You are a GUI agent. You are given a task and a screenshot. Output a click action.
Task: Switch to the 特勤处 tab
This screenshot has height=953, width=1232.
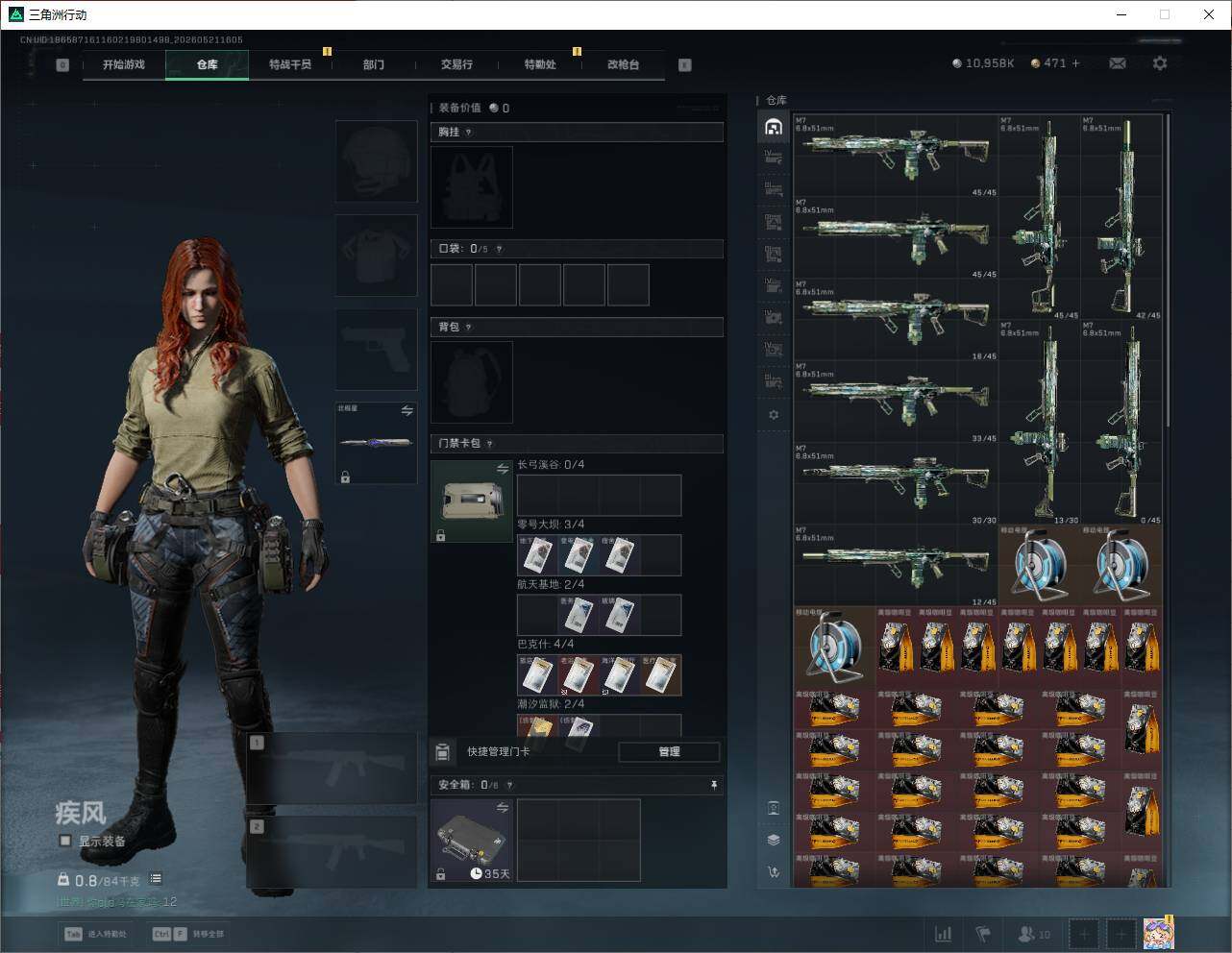(540, 64)
